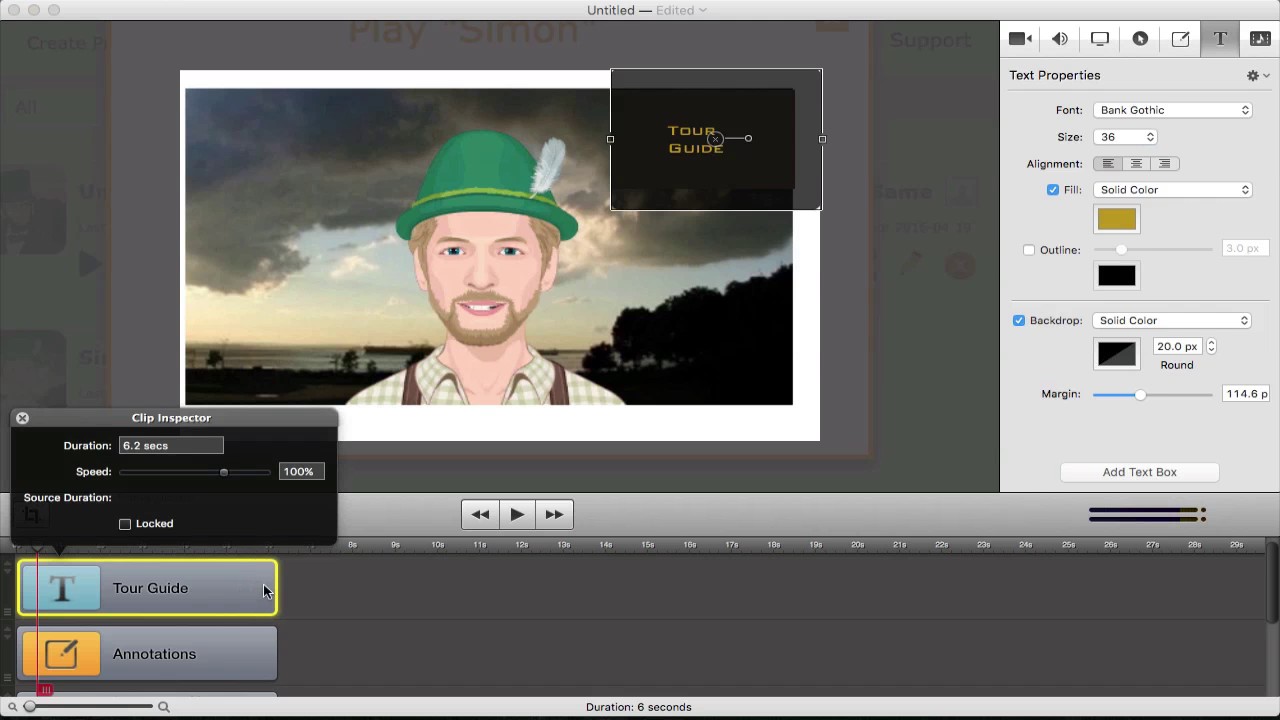Enable the text Outline checkbox
The height and width of the screenshot is (720, 1280).
pyautogui.click(x=1029, y=250)
